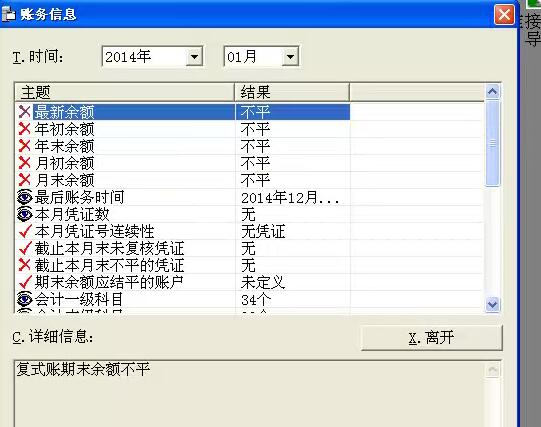The height and width of the screenshot is (427, 541).
Task: Select the 年初余额 row
Action: coord(249,129)
